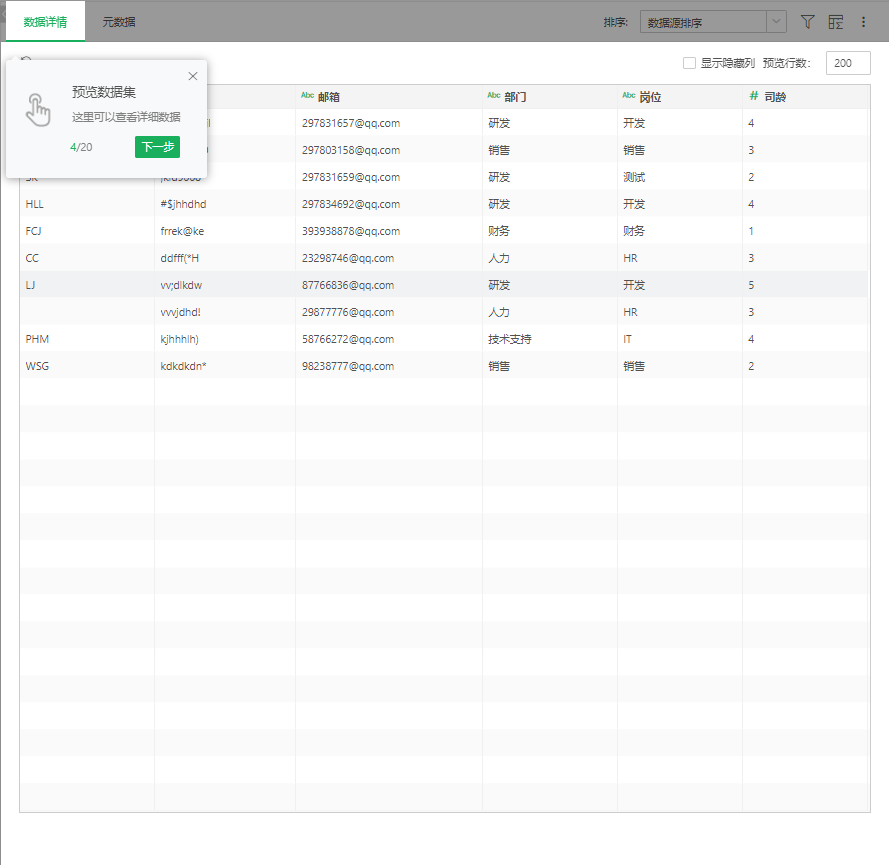This screenshot has width=889, height=865.
Task: Open the three-dot more options menu
Action: (x=864, y=22)
